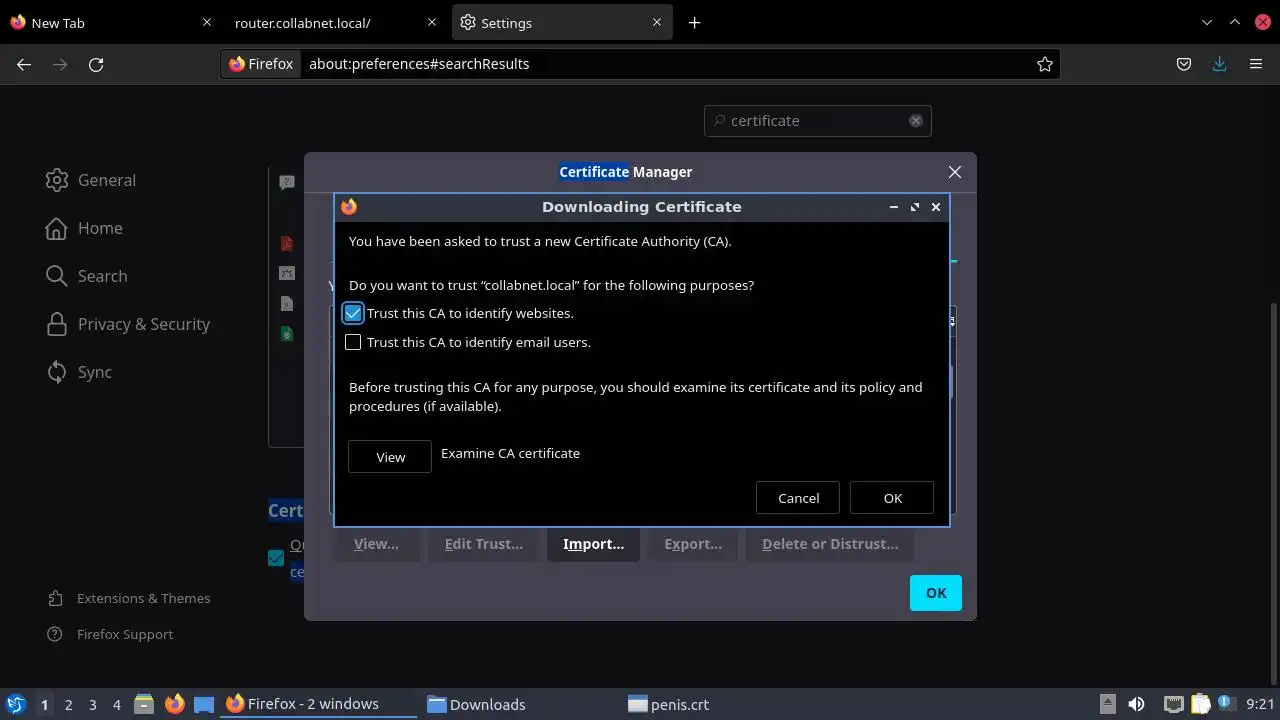Image resolution: width=1280 pixels, height=720 pixels.
Task: Open the Downloads panel arrow icon
Action: tap(1220, 64)
